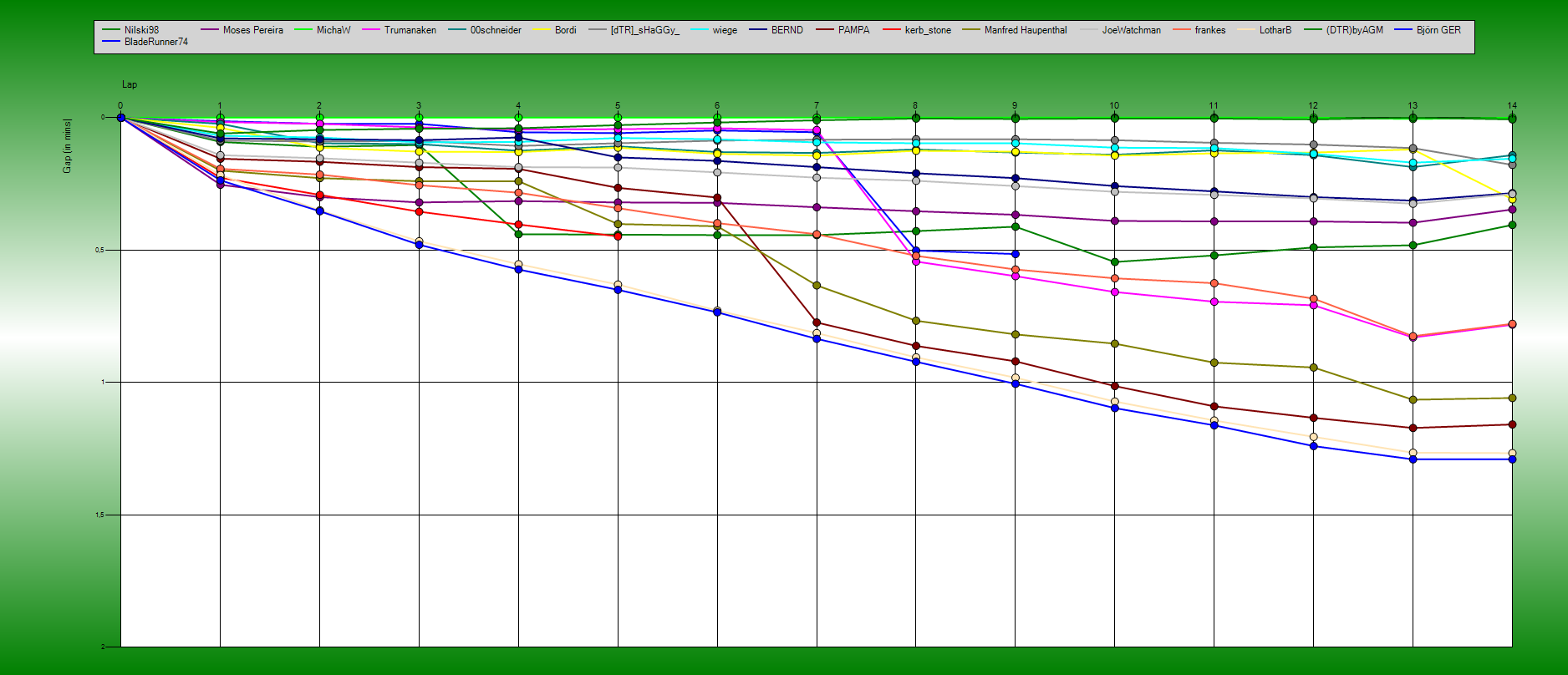Image resolution: width=1568 pixels, height=675 pixels.
Task: Click the 0.5 gap axis label
Action: point(99,250)
